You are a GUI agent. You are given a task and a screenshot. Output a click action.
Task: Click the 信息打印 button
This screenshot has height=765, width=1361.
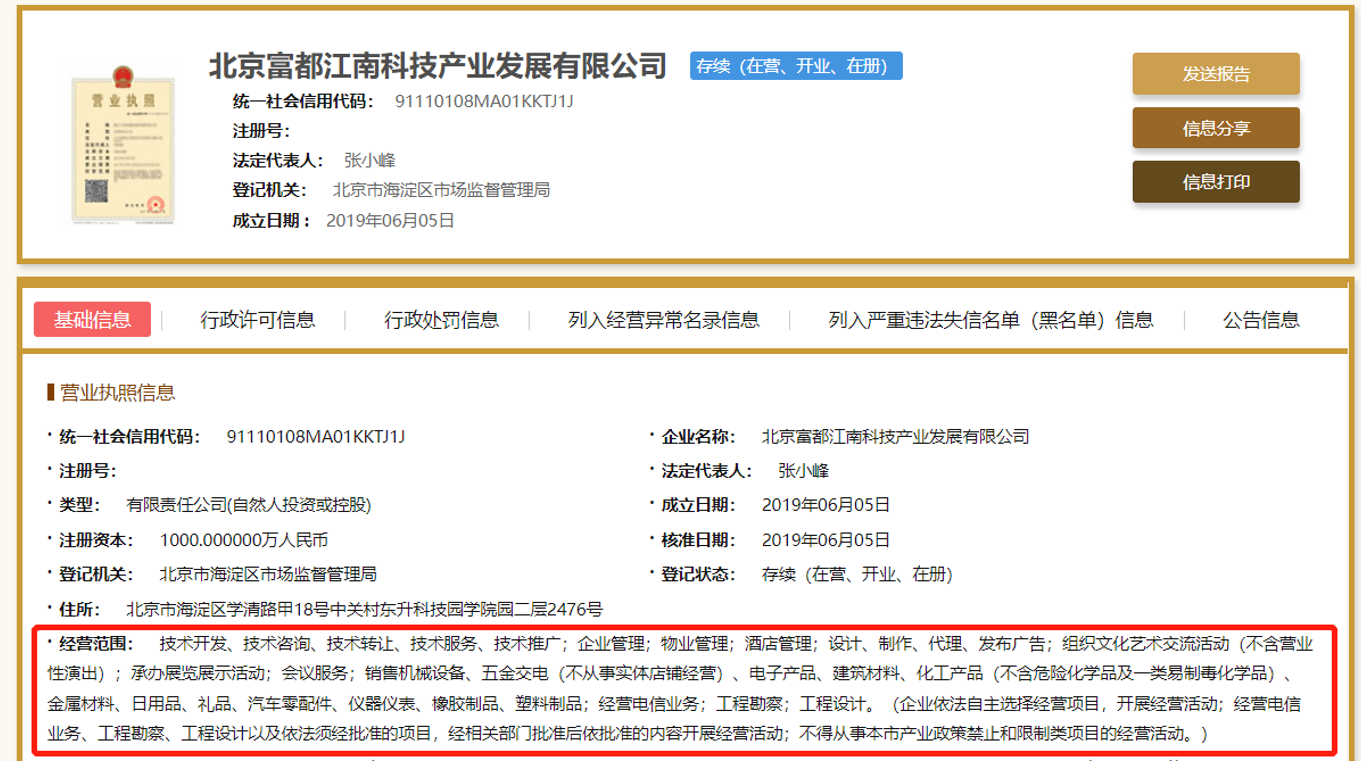point(1216,182)
